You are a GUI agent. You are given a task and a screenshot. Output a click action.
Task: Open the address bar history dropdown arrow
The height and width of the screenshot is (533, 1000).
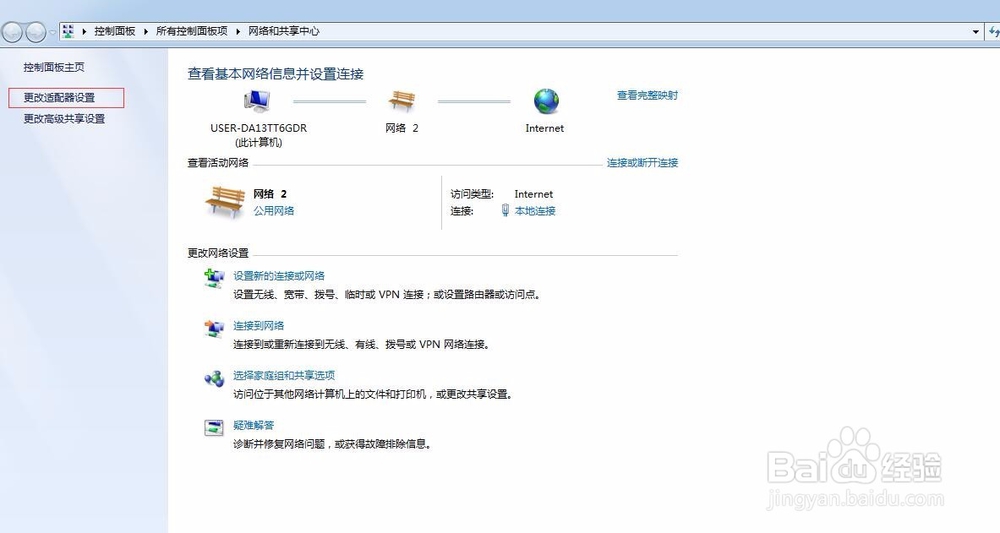coord(975,31)
